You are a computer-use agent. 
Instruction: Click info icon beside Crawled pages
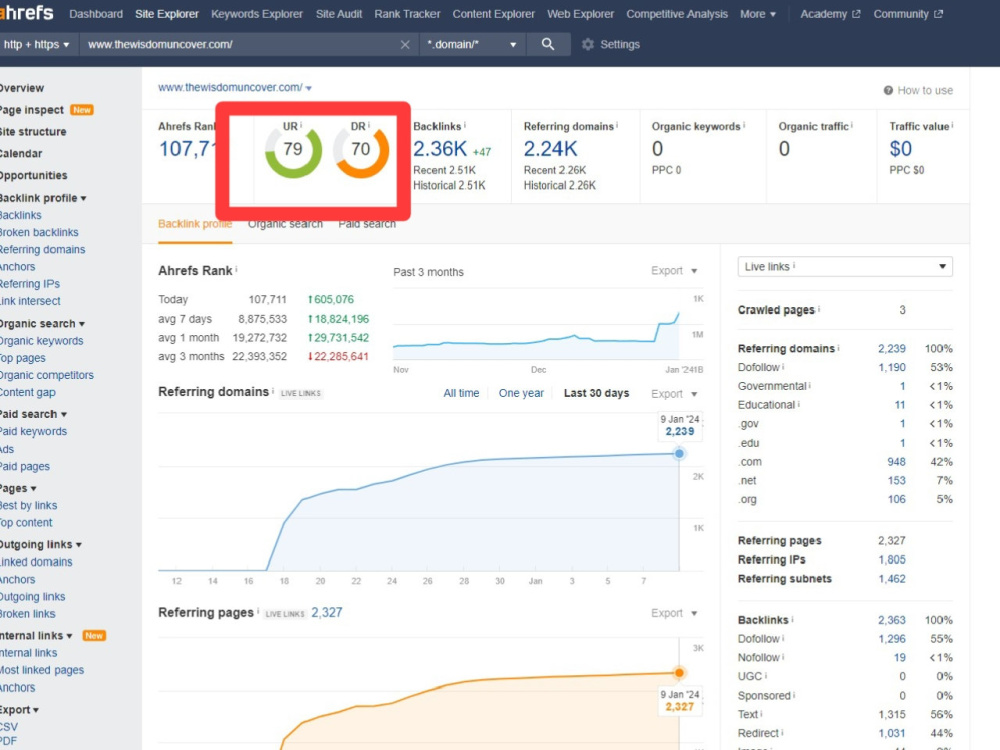coord(819,309)
